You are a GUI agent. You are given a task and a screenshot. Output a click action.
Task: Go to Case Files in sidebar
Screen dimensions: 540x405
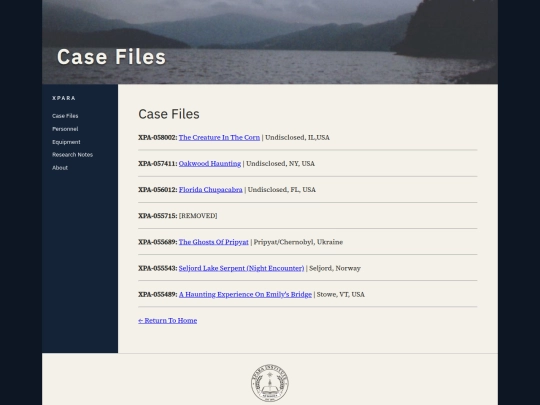[x=65, y=116]
